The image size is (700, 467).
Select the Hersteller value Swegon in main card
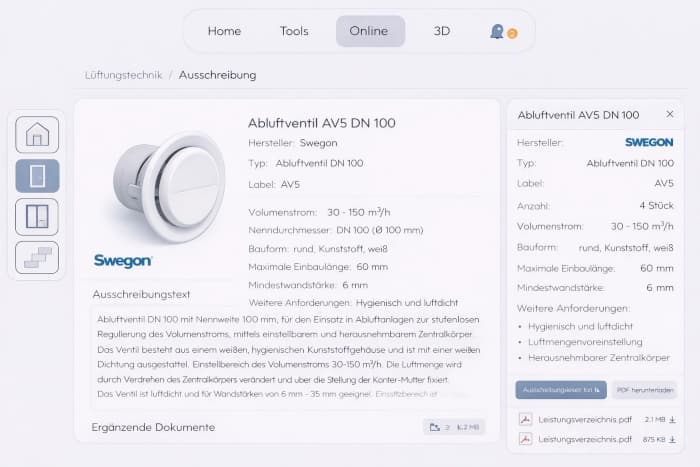click(318, 143)
